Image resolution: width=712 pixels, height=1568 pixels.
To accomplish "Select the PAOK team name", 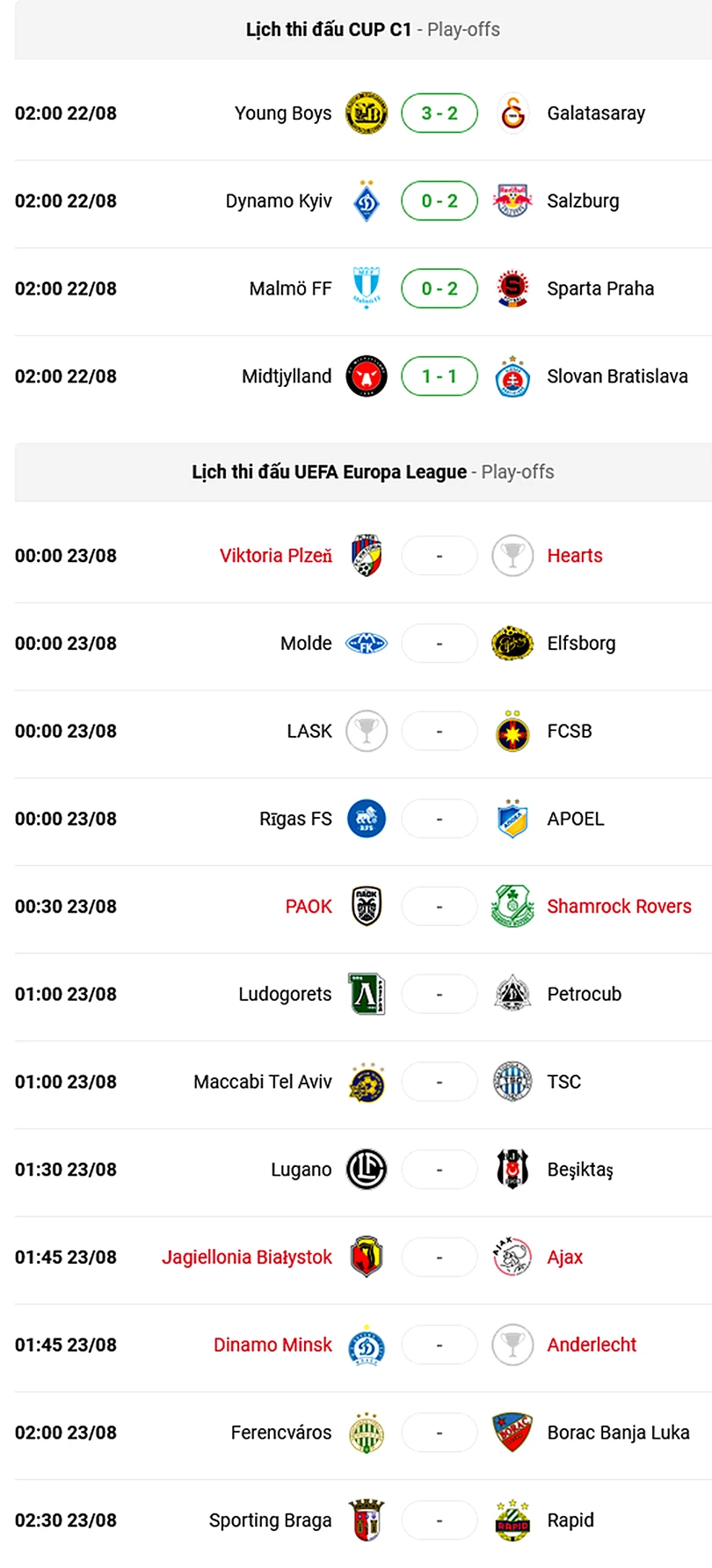I will click(309, 907).
